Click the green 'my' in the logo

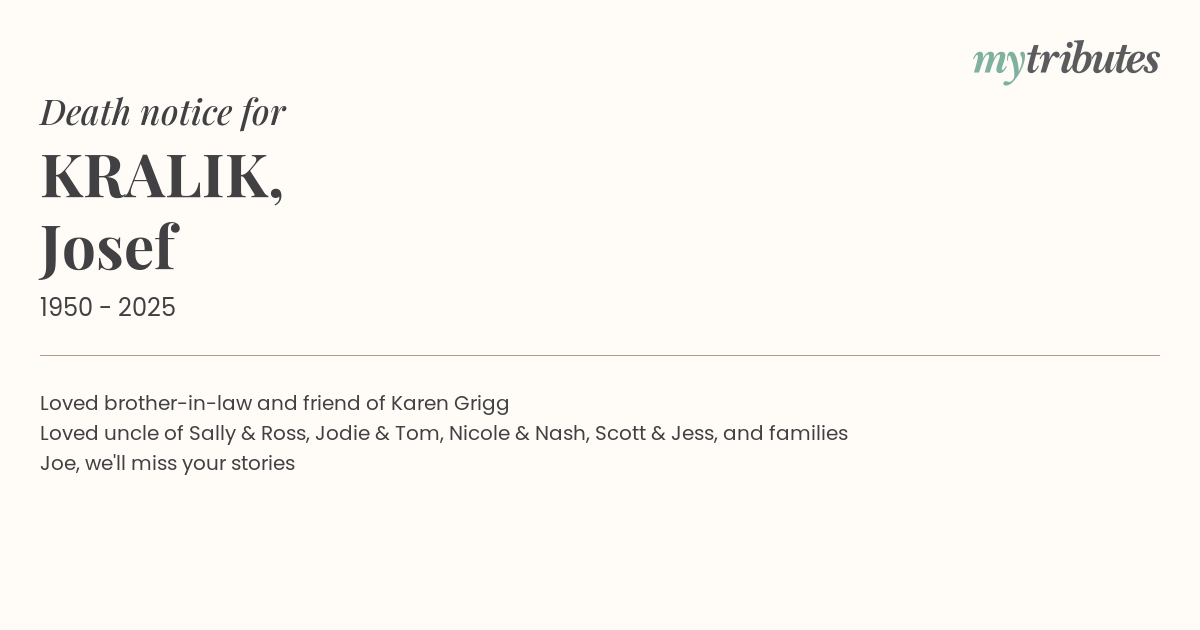(x=999, y=63)
